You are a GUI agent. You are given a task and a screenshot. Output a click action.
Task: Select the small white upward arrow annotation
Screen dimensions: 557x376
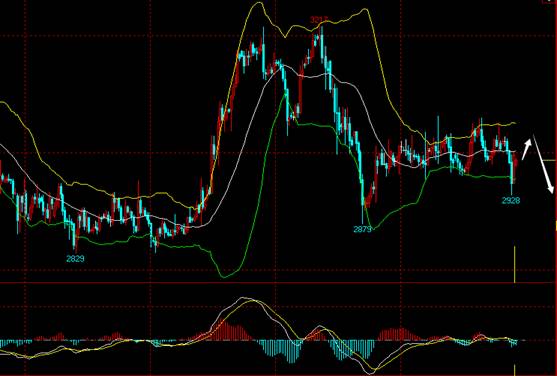click(x=526, y=149)
